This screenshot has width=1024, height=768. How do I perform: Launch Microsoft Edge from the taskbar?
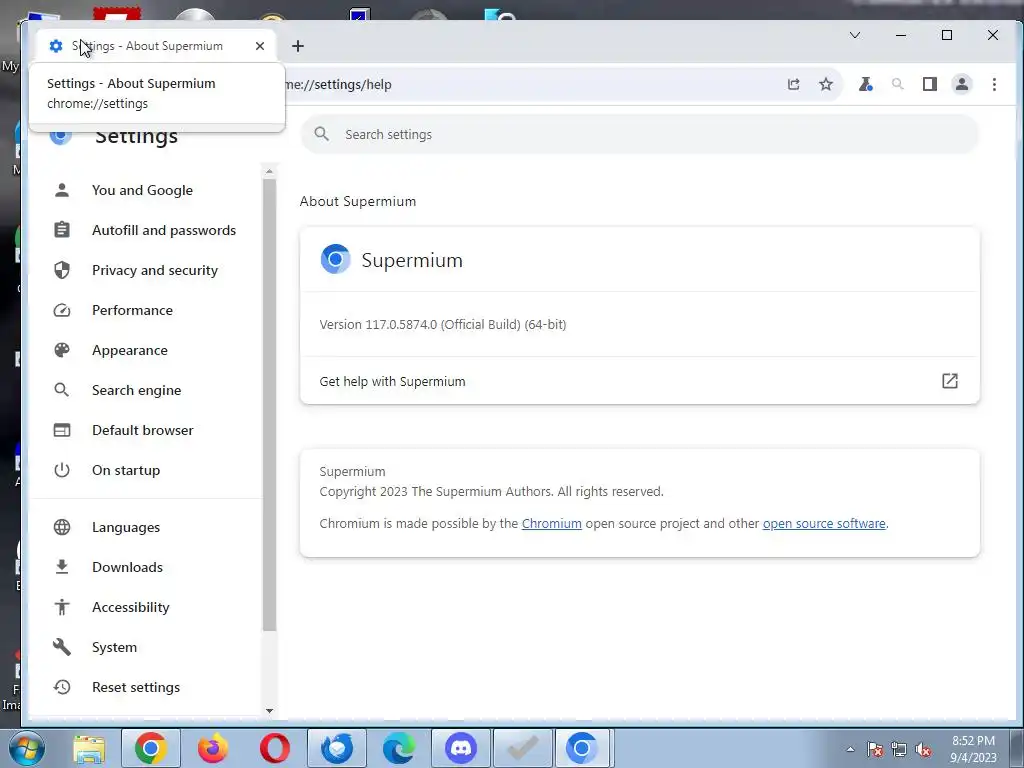[399, 748]
